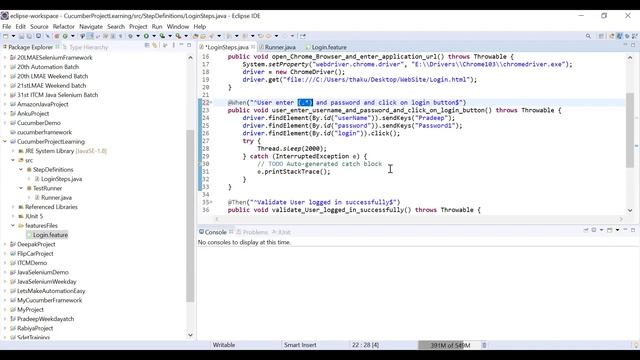Maximize the Console panel
This screenshot has width=640, height=360.
pos(633,230)
